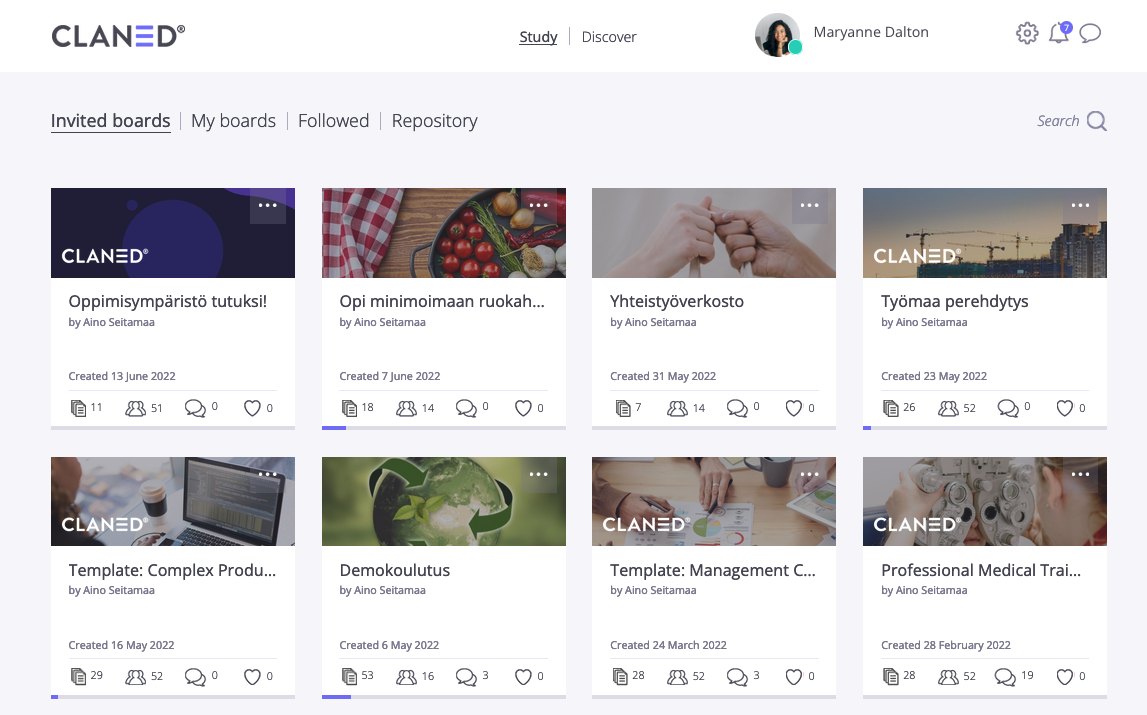Click the Search magnifier icon
This screenshot has height=715, width=1147.
(x=1097, y=121)
